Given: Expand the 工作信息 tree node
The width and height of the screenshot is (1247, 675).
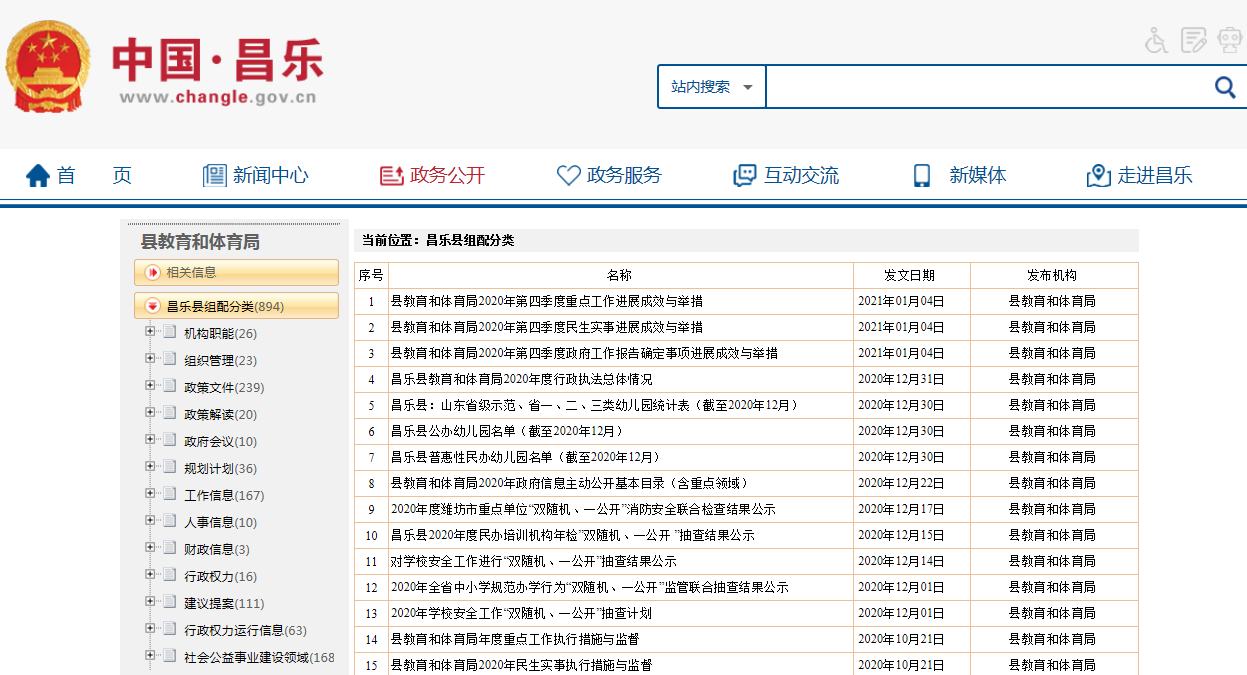Looking at the screenshot, I should tap(150, 494).
